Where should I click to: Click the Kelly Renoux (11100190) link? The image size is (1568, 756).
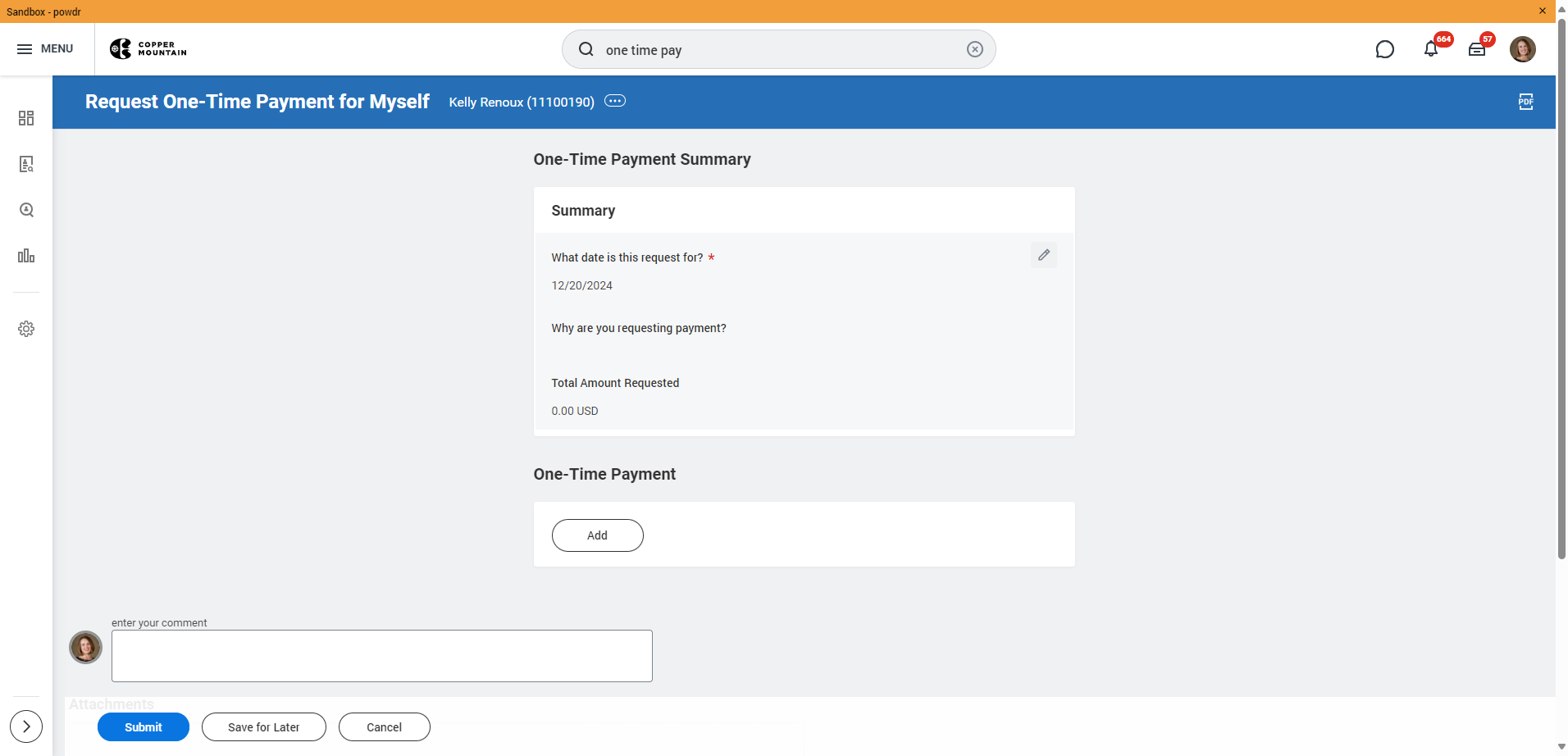pos(522,102)
